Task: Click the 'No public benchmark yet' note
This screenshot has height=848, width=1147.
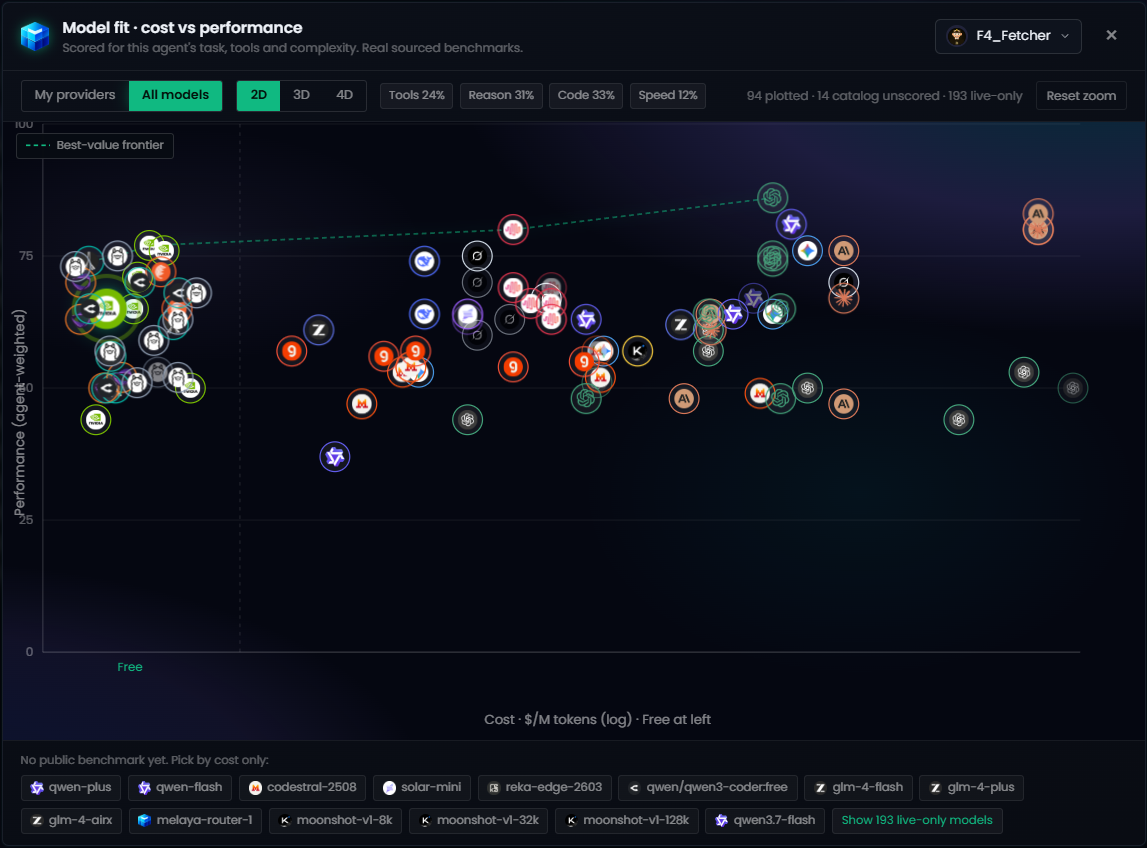Action: click(x=144, y=760)
